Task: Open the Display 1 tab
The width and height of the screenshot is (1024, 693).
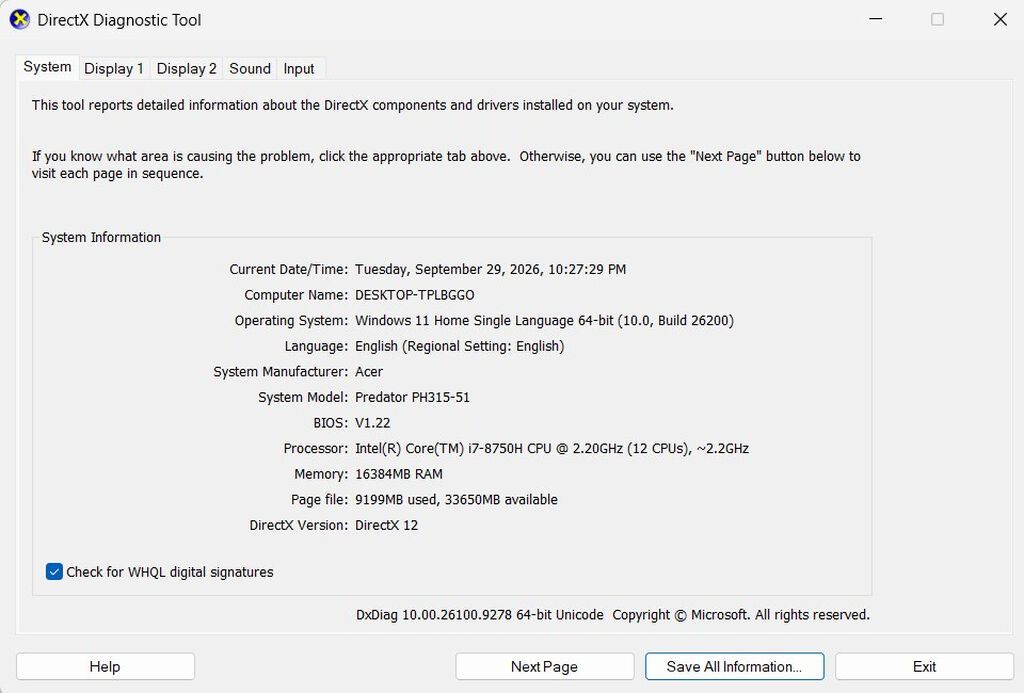Action: 114,69
